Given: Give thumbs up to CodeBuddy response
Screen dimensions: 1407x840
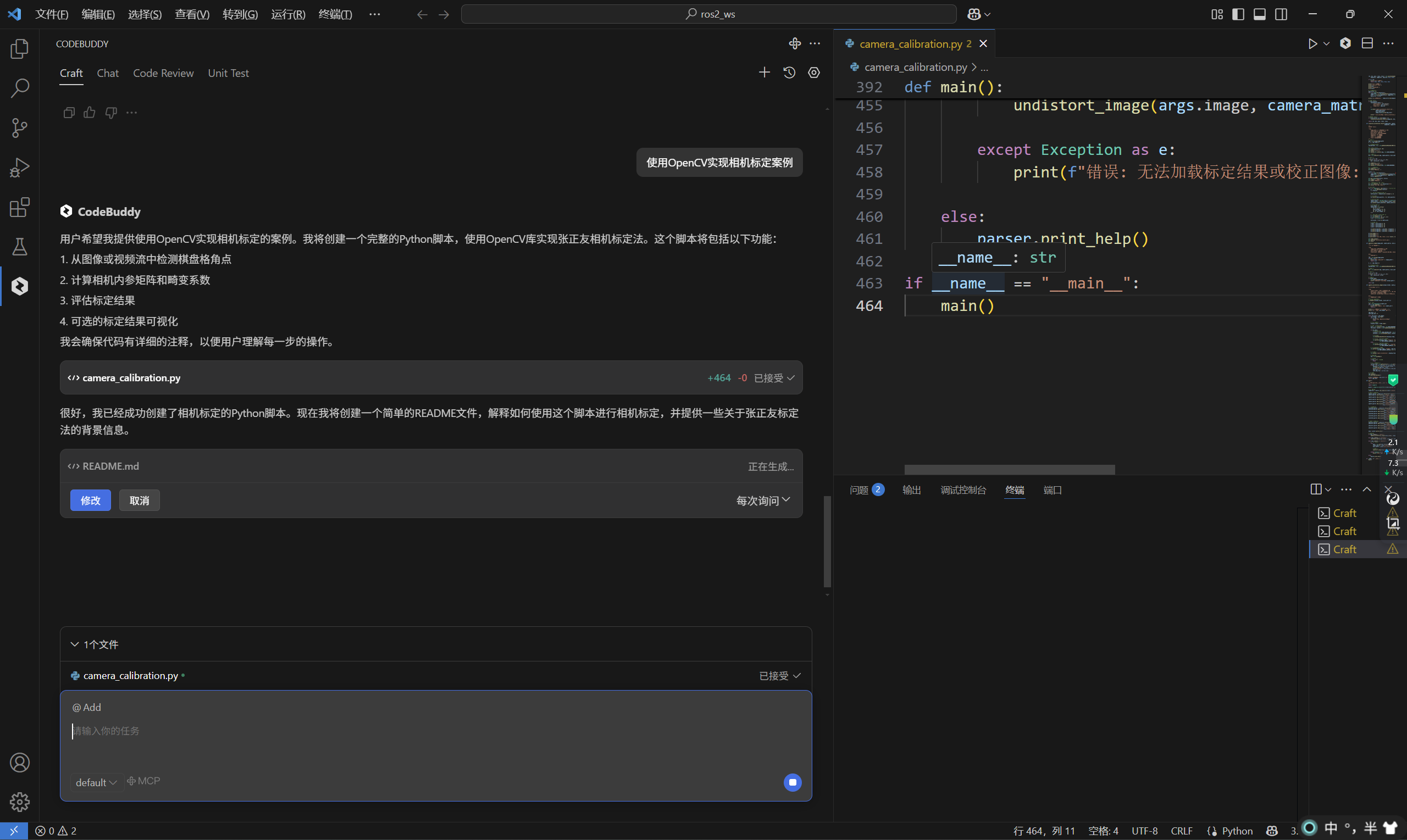Looking at the screenshot, I should pyautogui.click(x=90, y=112).
